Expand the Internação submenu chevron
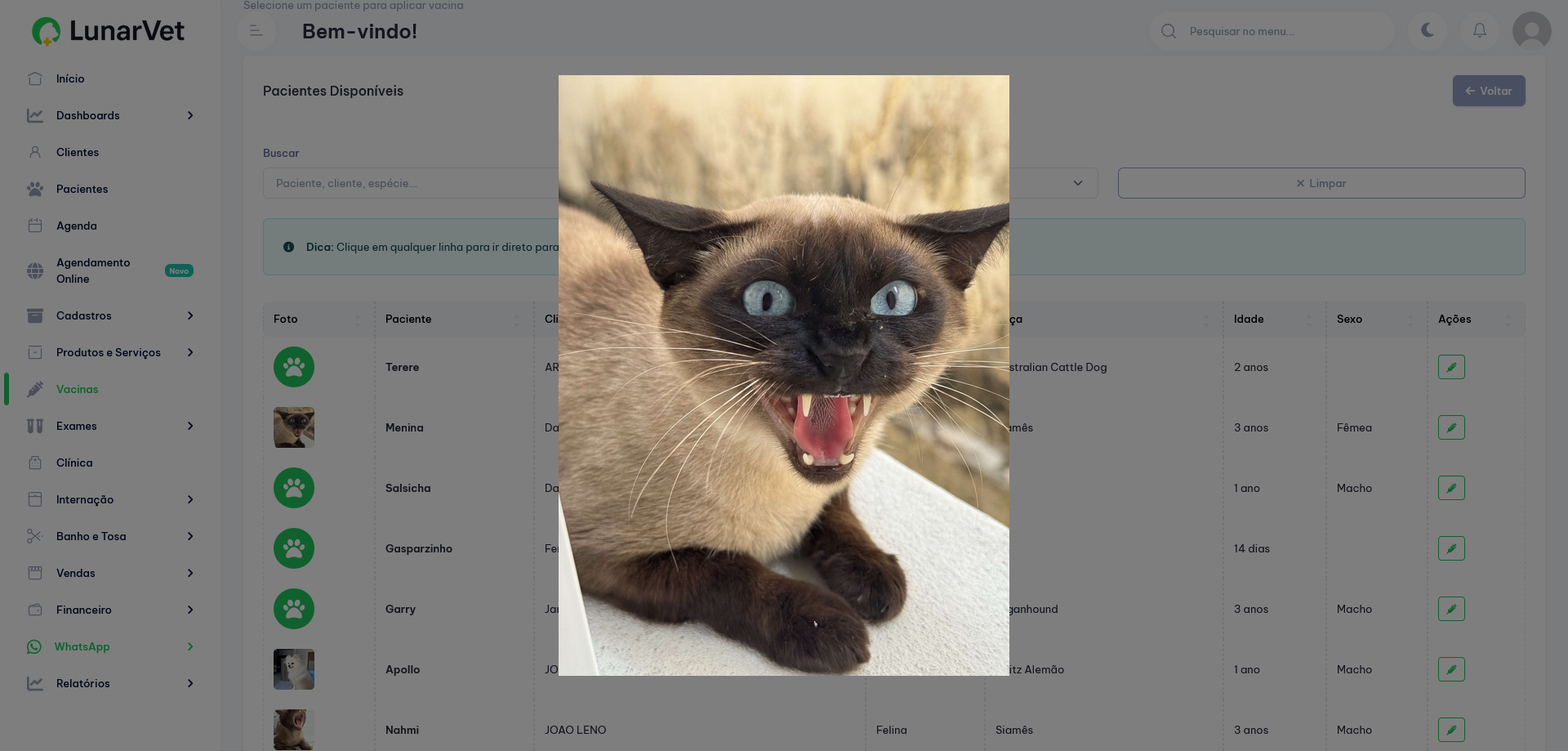Screen dimensions: 1568x751 click(190, 499)
